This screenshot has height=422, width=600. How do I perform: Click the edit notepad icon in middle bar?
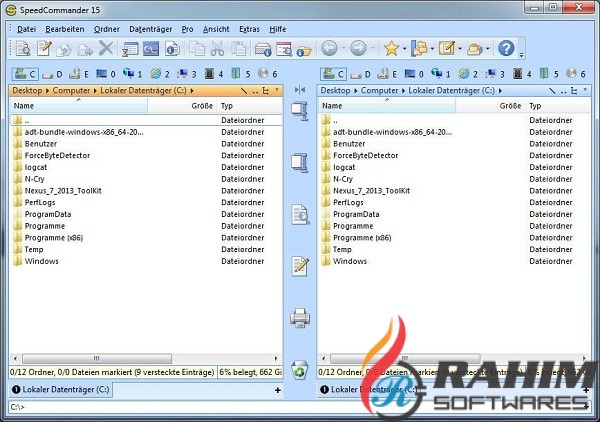(300, 266)
